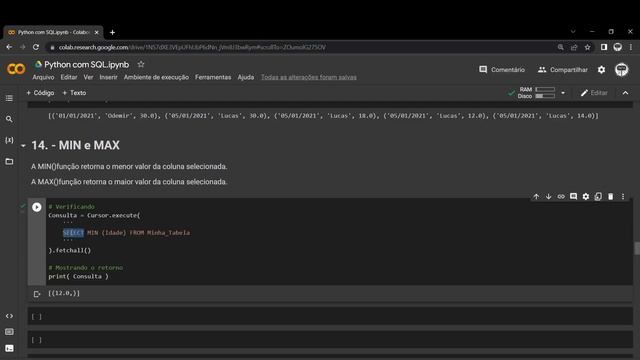Open a new browser tab

pos(112,32)
